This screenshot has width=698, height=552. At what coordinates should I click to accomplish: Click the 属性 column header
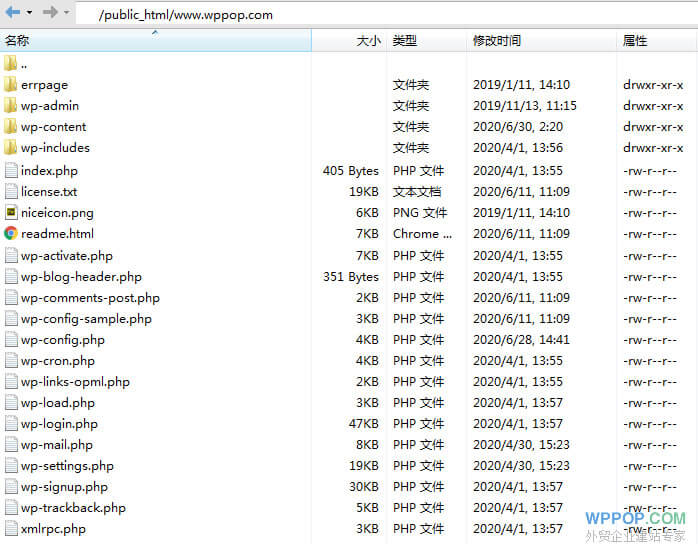click(x=635, y=41)
